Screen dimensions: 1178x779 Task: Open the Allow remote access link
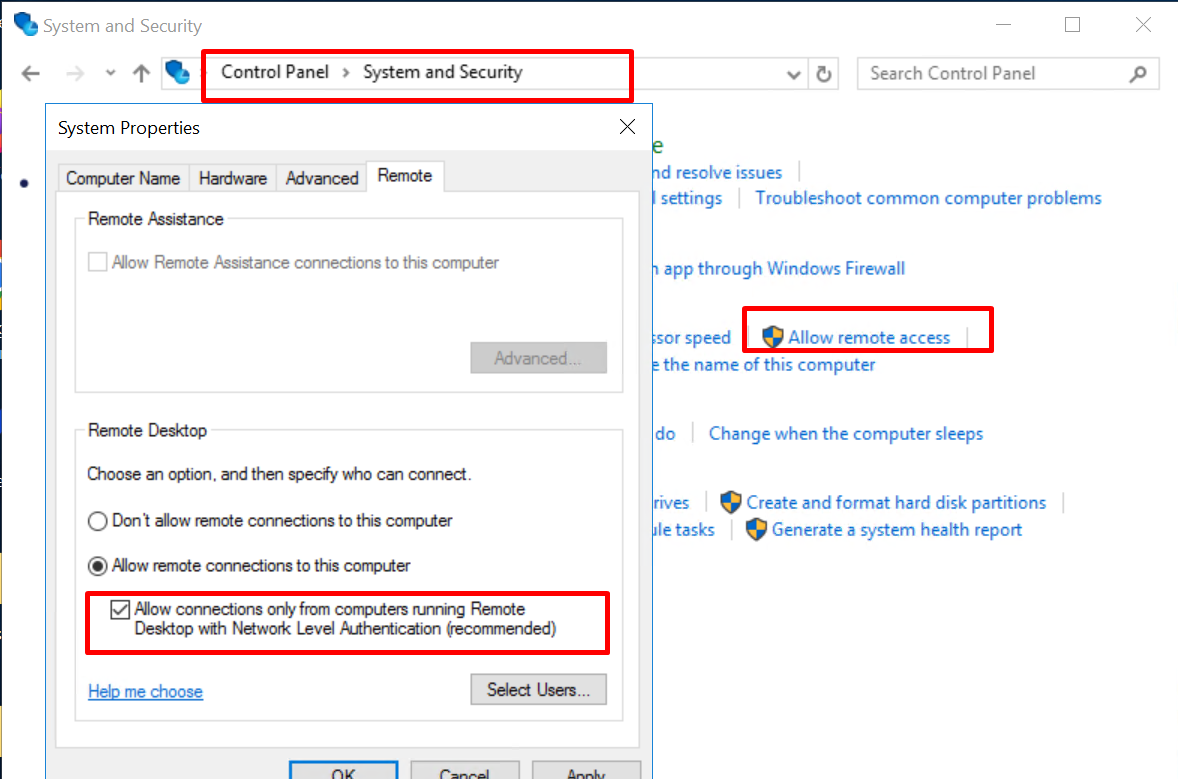(868, 338)
